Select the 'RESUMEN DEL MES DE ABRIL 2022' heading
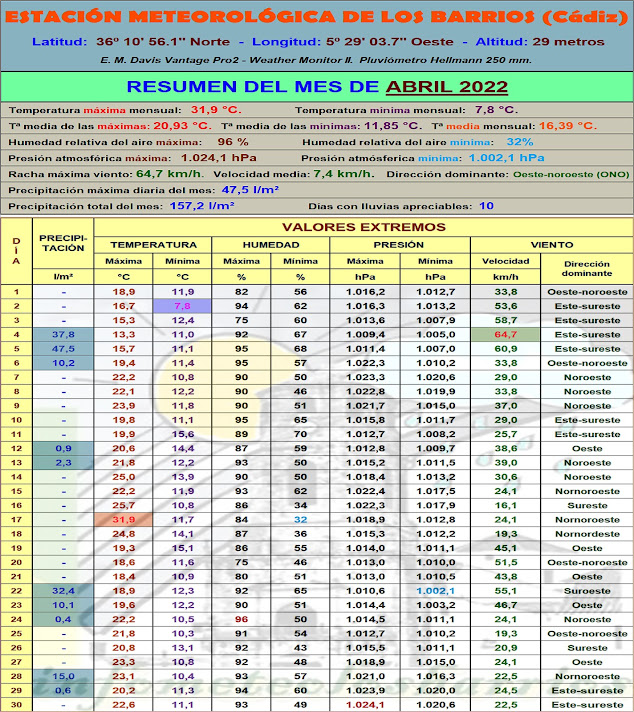Viewport: 634px width, 712px height. point(317,86)
